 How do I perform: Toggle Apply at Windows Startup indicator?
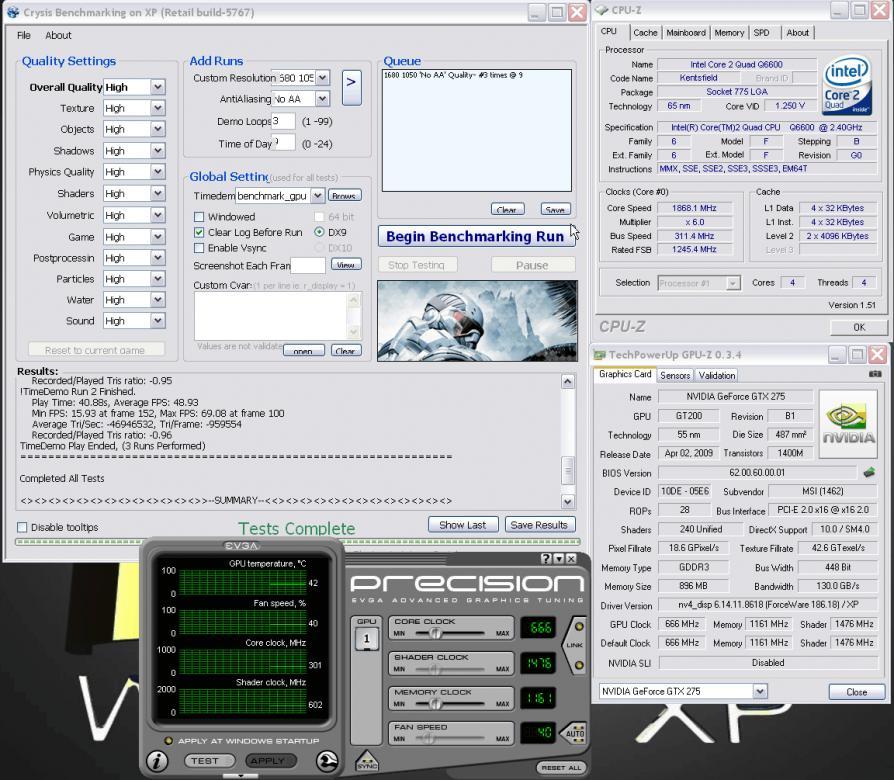point(168,741)
